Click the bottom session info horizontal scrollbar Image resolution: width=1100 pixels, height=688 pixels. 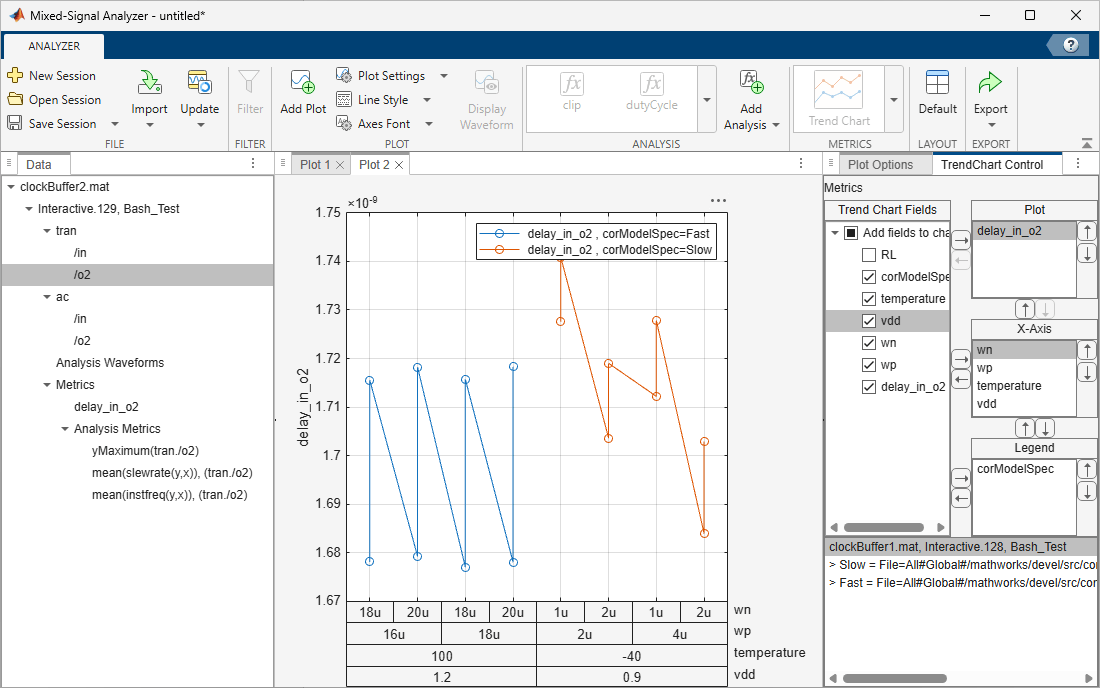pyautogui.click(x=894, y=678)
